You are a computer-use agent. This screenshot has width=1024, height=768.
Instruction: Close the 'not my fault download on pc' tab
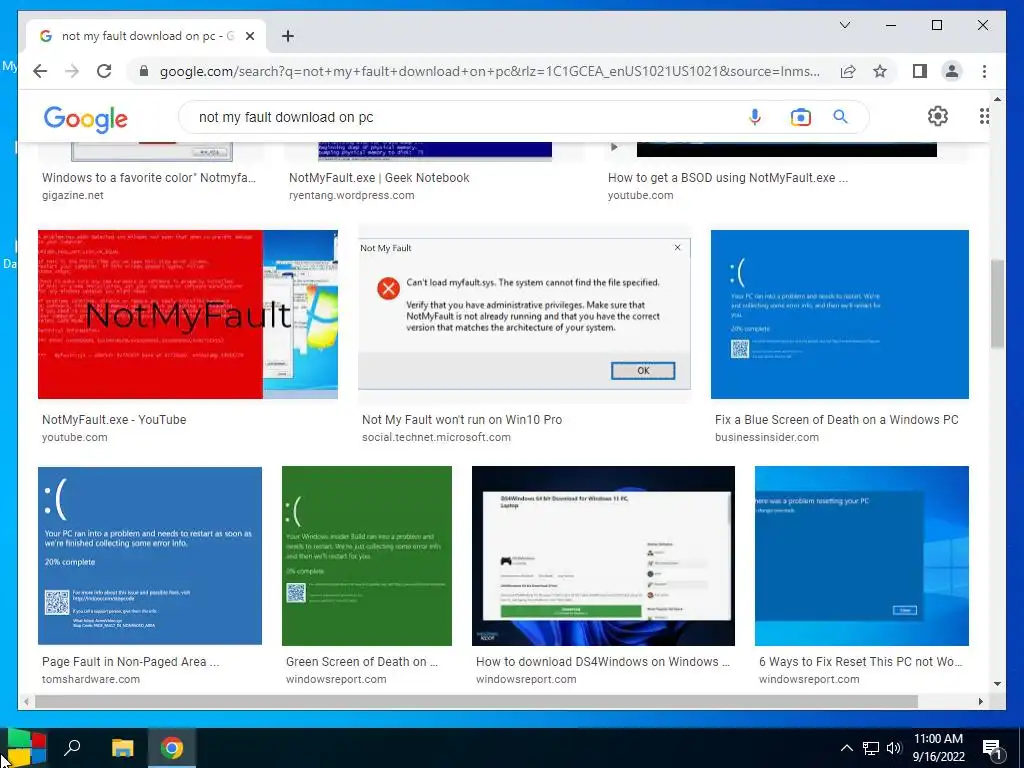click(249, 36)
